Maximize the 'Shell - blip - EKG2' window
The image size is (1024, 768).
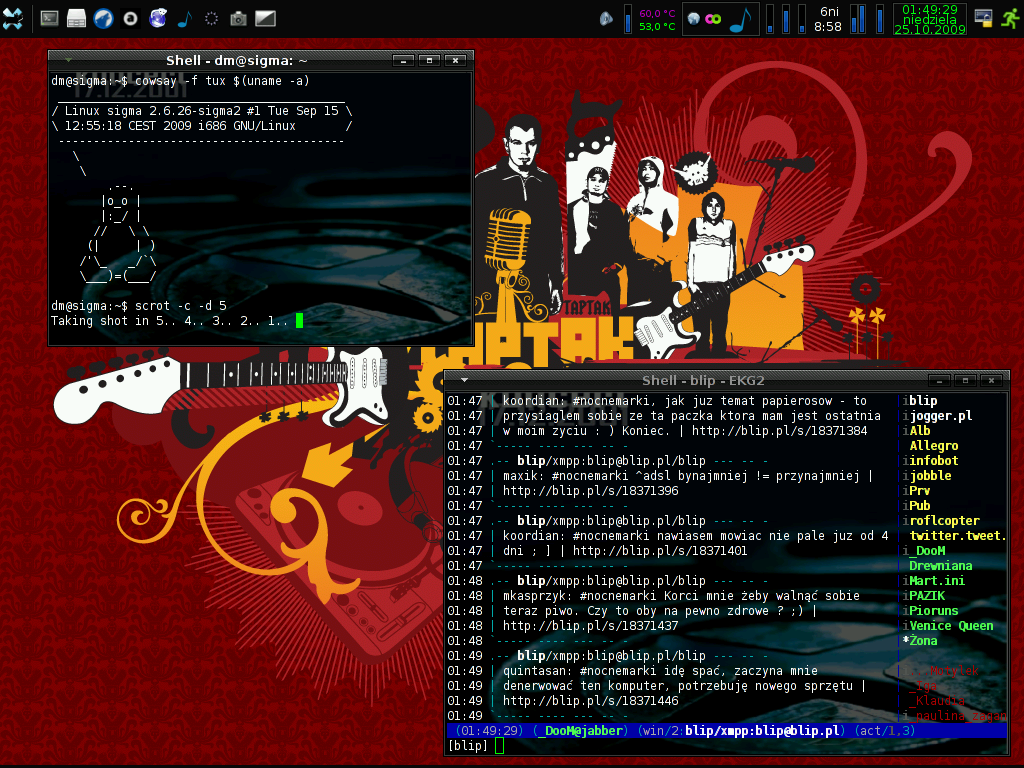point(965,380)
